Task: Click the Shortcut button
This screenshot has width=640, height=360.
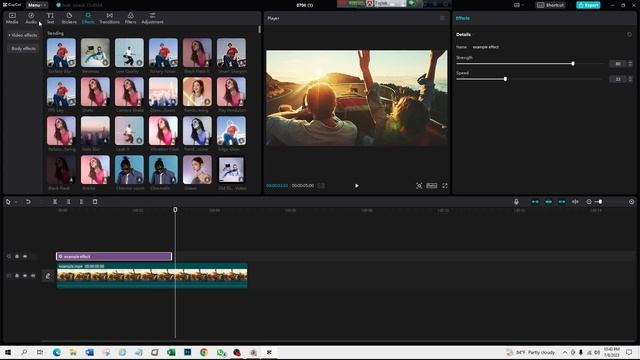Action: 551,5
